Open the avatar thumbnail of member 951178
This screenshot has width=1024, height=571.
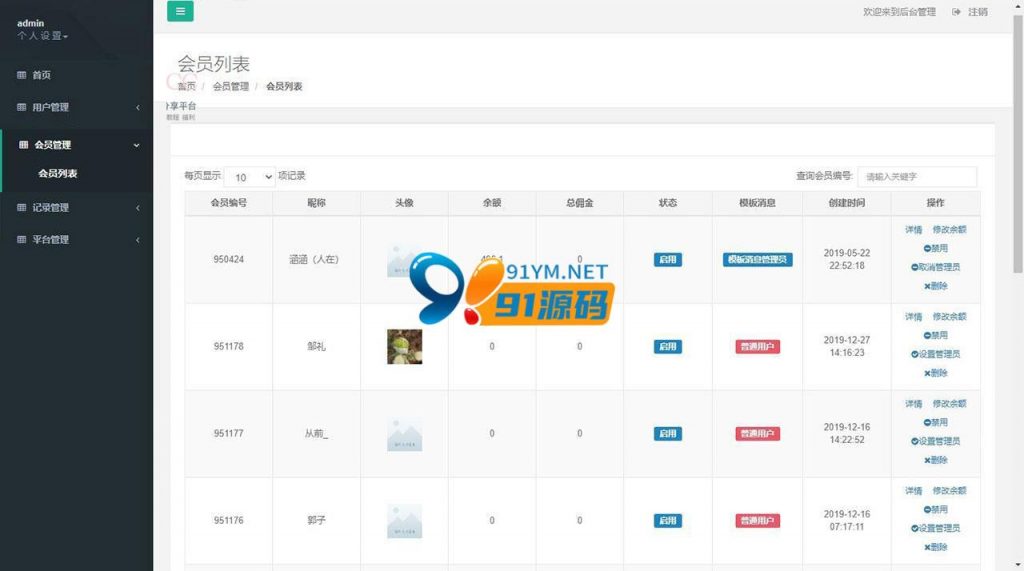click(x=404, y=346)
